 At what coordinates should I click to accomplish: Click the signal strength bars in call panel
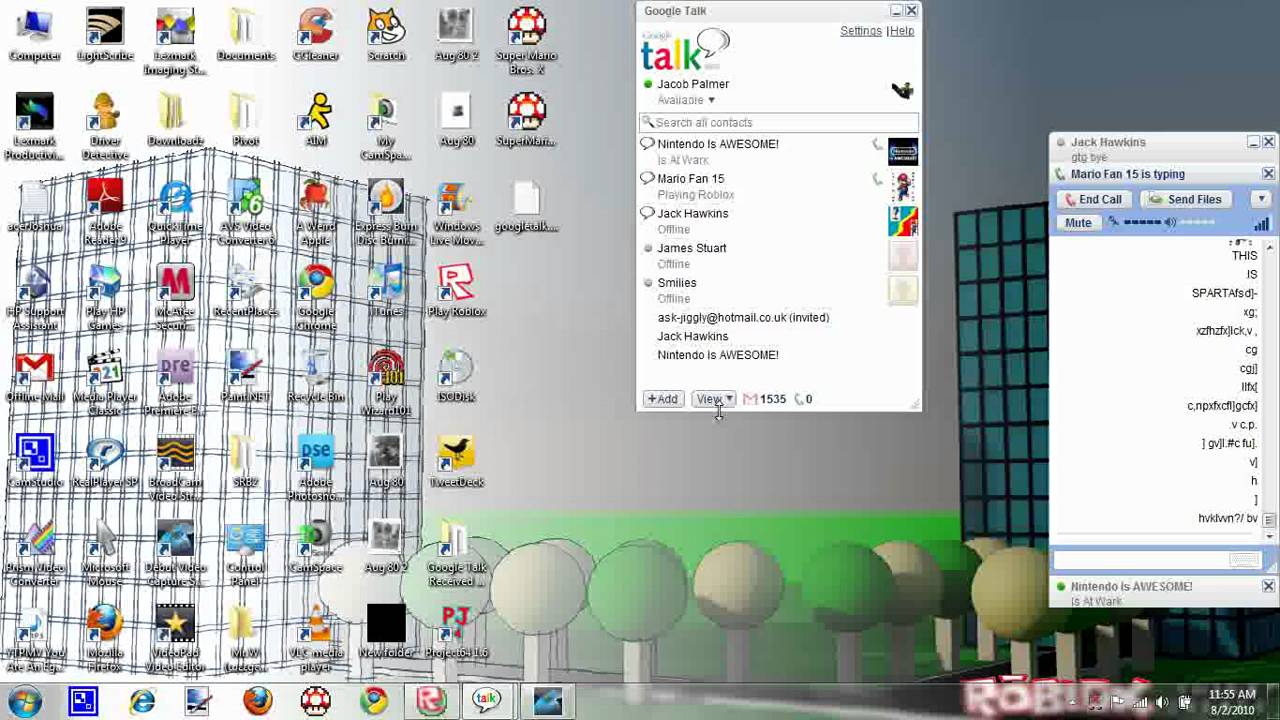1261,223
